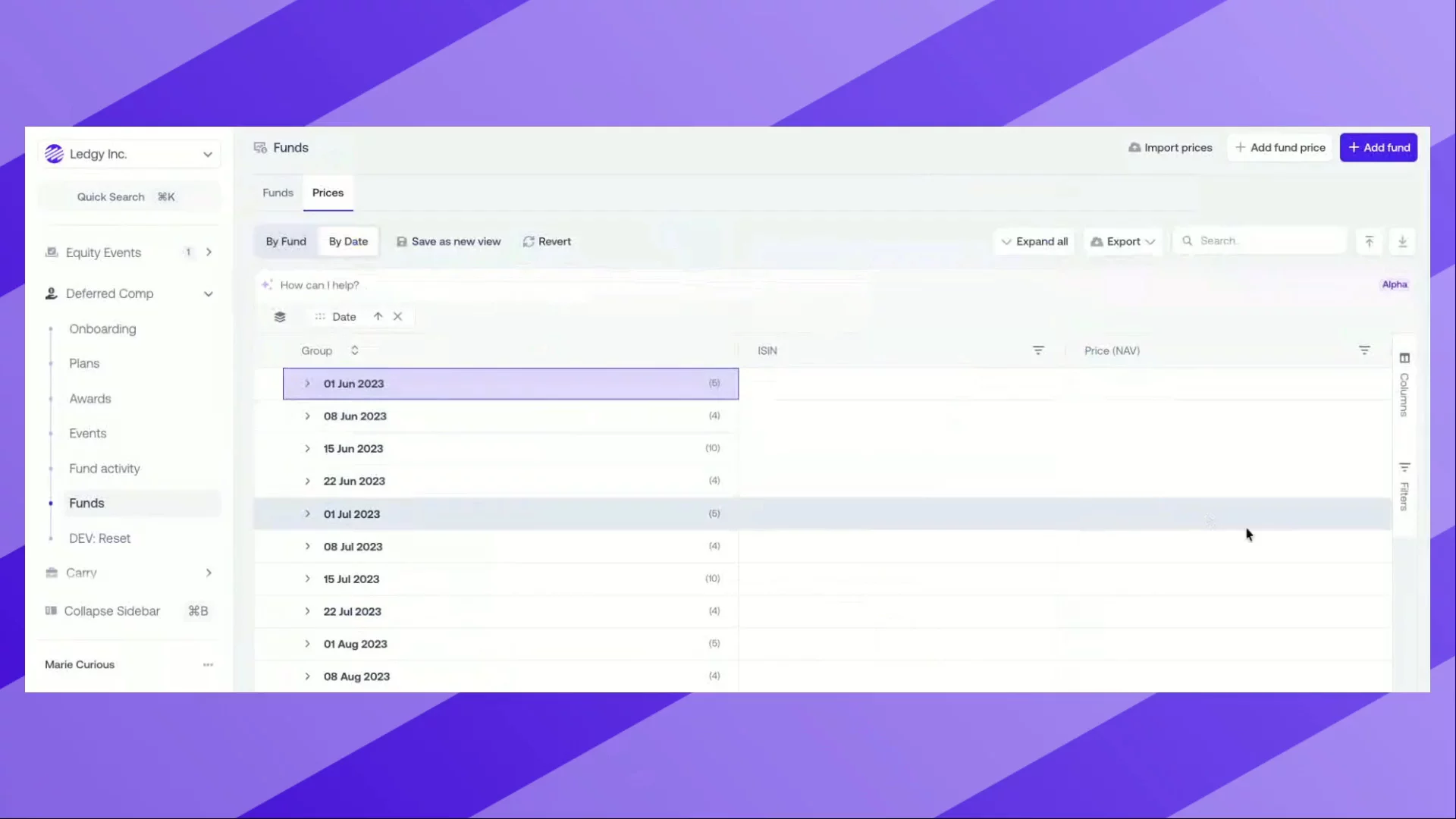Open the ISIN column filter icon
The width and height of the screenshot is (1456, 819).
[x=1038, y=350]
